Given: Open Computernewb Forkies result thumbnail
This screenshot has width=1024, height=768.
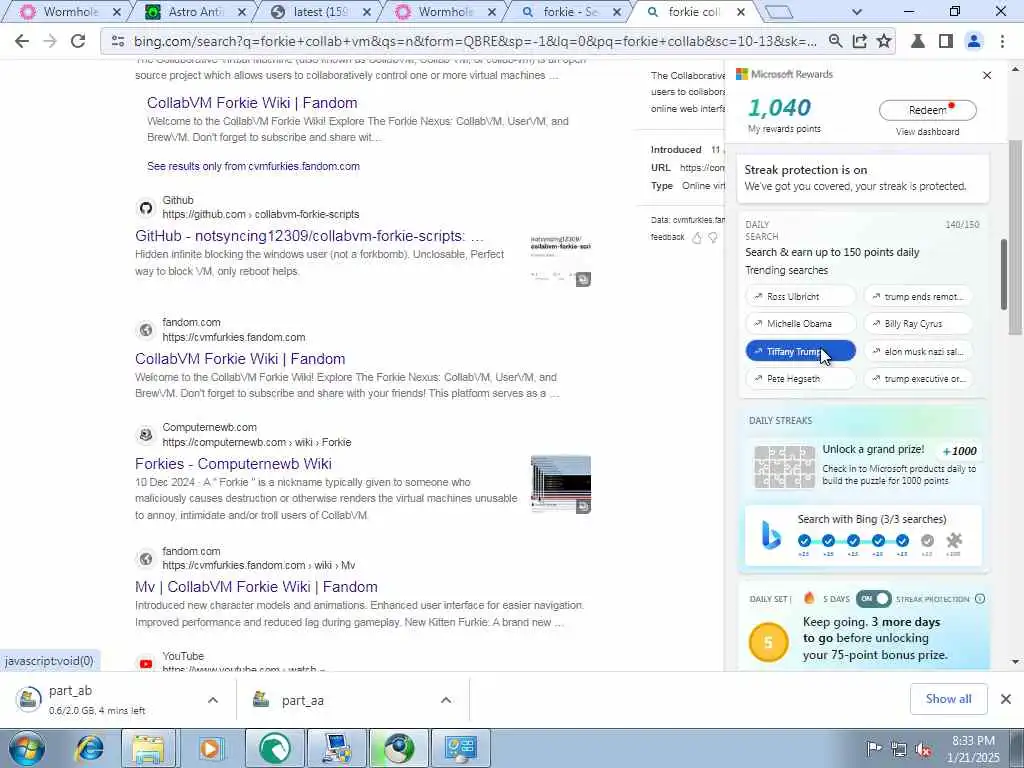Looking at the screenshot, I should pyautogui.click(x=560, y=485).
